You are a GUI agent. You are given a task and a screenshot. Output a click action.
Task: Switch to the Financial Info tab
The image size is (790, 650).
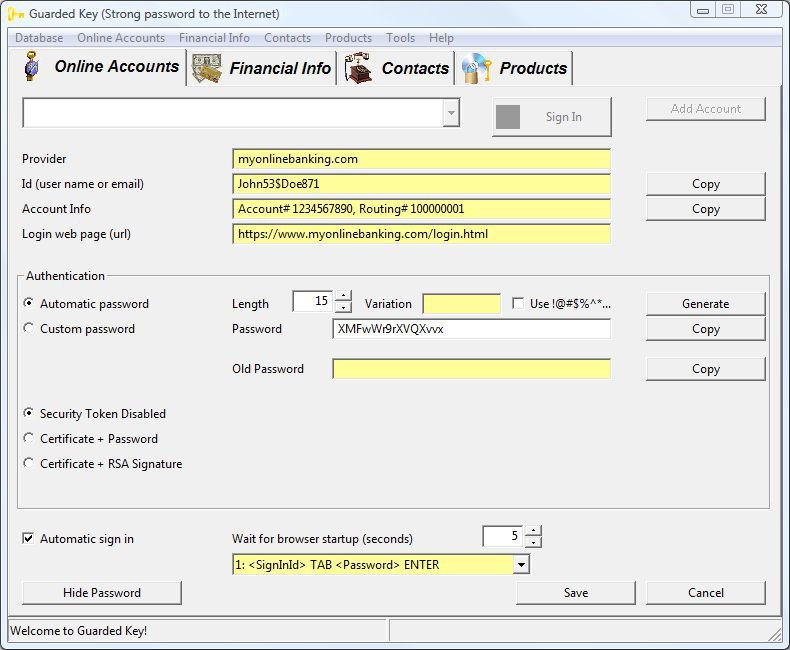coord(261,68)
